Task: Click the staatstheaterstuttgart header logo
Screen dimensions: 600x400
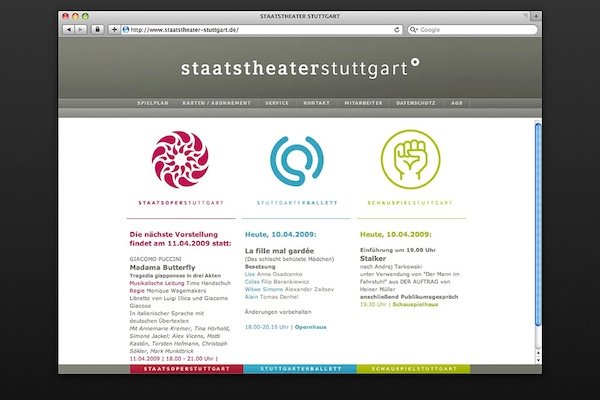Action: point(300,69)
